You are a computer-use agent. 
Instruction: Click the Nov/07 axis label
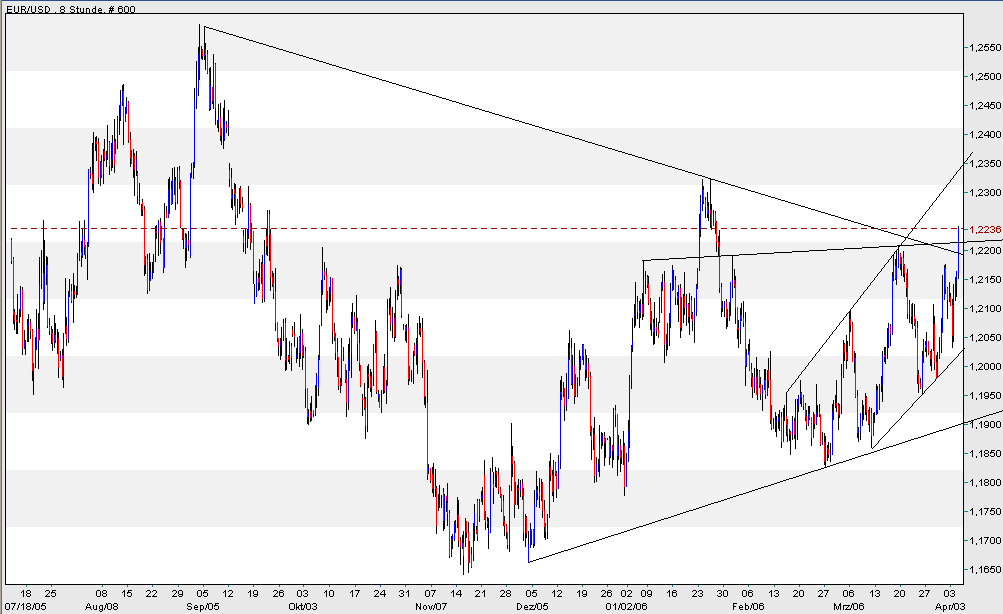(430, 605)
